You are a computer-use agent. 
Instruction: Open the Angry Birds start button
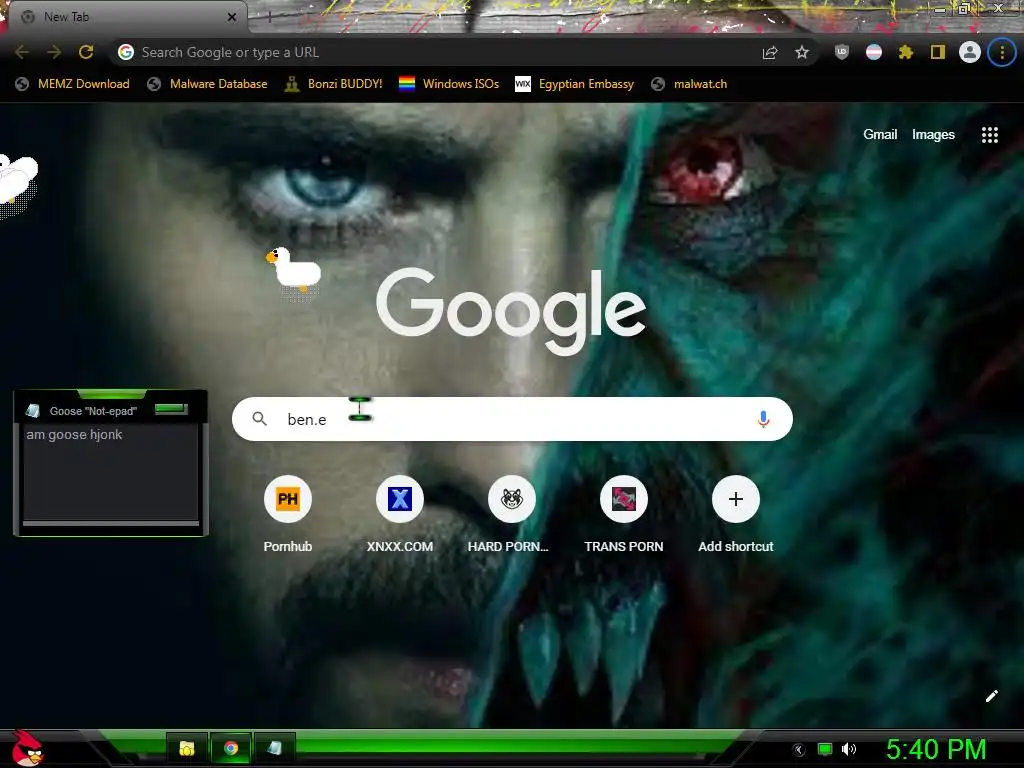pyautogui.click(x=27, y=748)
